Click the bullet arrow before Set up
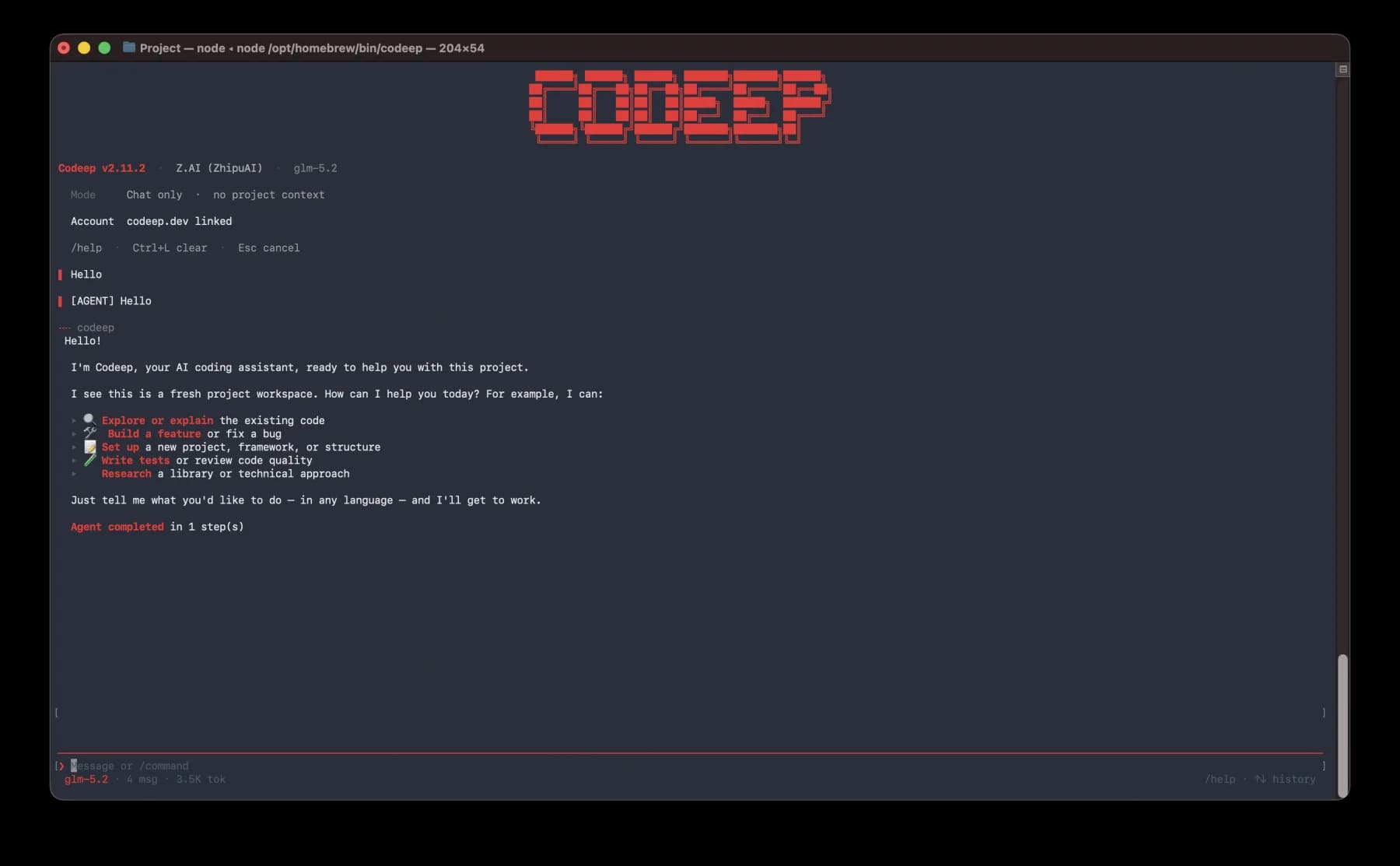Image resolution: width=1400 pixels, height=866 pixels. (74, 447)
